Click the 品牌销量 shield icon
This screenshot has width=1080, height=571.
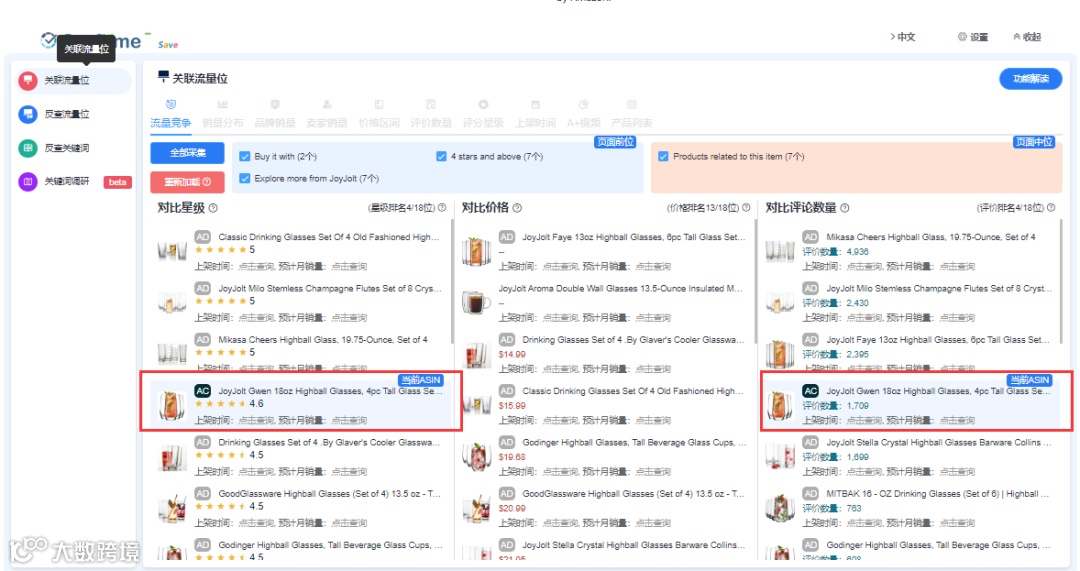tap(275, 105)
